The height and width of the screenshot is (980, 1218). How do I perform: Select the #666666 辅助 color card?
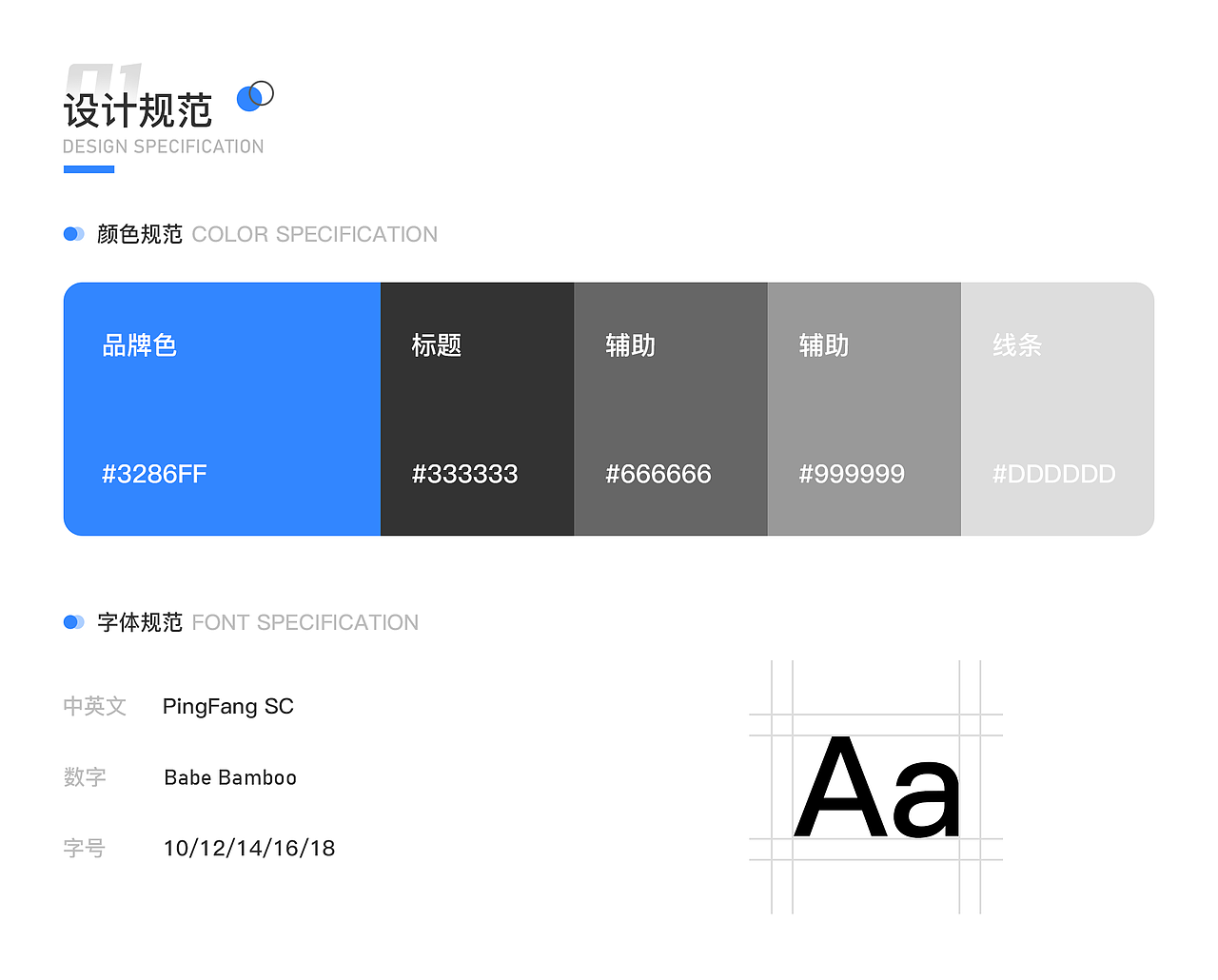[671, 409]
